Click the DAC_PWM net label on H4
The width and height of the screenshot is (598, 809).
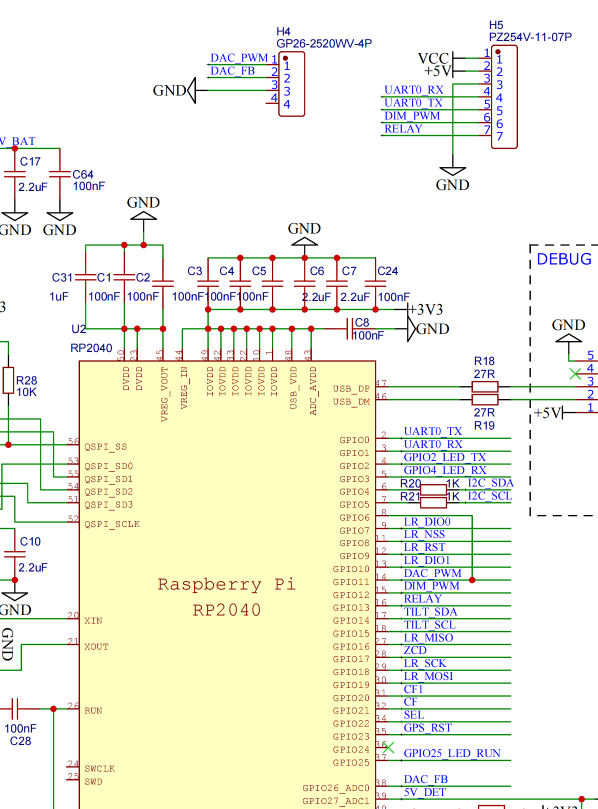click(x=239, y=58)
